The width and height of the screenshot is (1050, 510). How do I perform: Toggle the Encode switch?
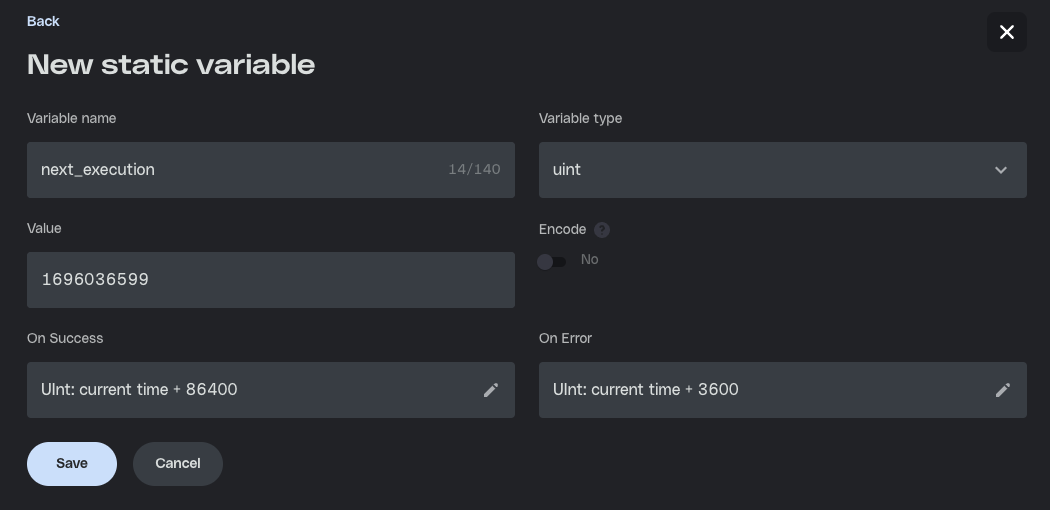pos(552,262)
